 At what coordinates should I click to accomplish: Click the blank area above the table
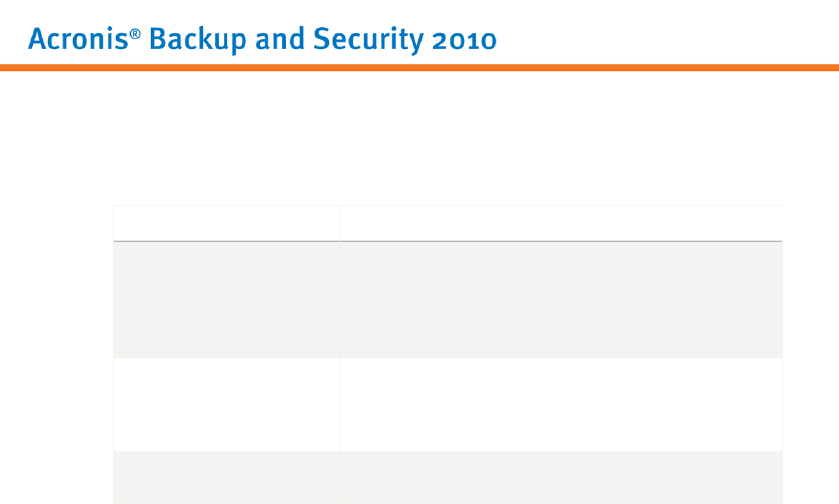(x=419, y=140)
